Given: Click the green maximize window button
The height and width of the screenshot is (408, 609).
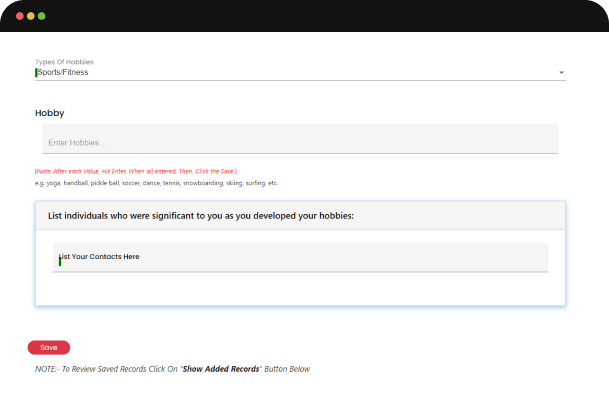Looking at the screenshot, I should (42, 17).
